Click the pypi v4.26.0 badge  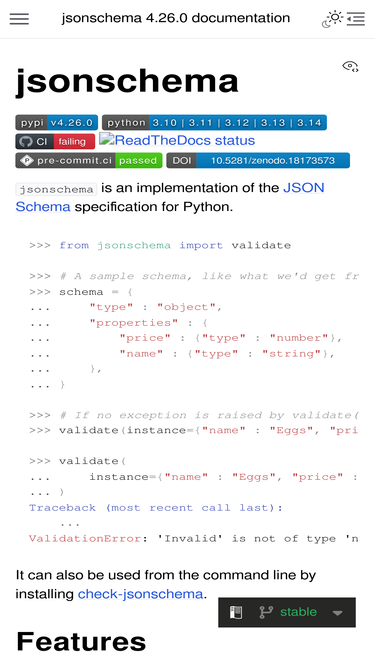point(57,123)
